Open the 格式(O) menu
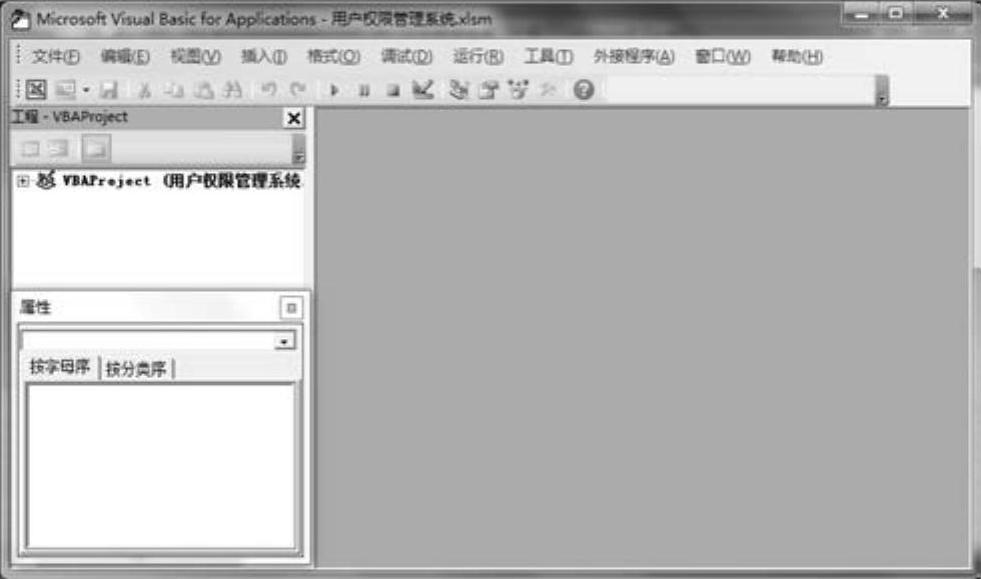Screen dimensions: 981x579 333,57
